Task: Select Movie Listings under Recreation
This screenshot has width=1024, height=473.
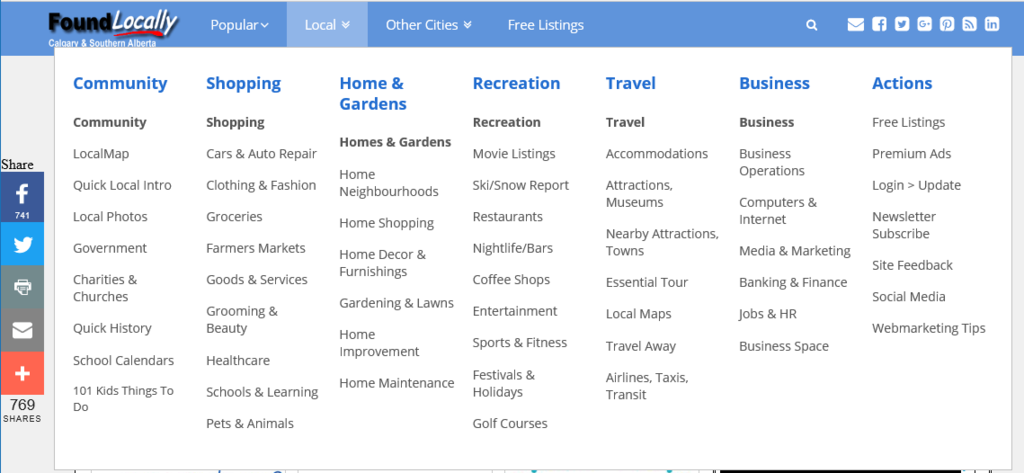Action: pyautogui.click(x=514, y=154)
